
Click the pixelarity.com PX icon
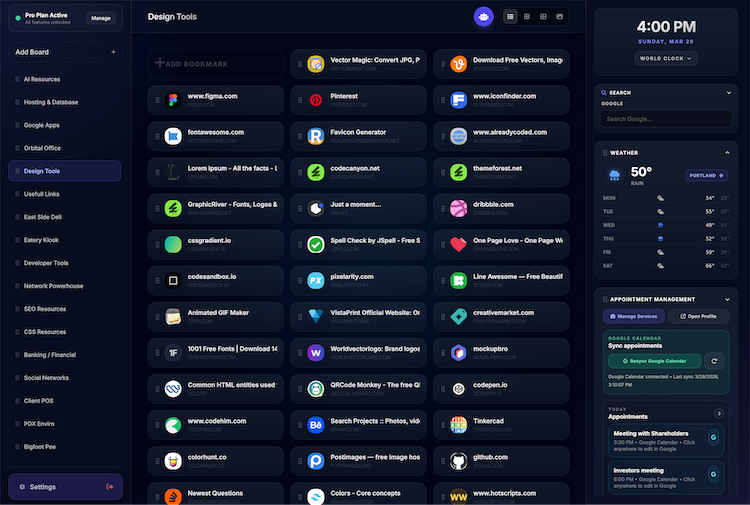click(x=316, y=281)
